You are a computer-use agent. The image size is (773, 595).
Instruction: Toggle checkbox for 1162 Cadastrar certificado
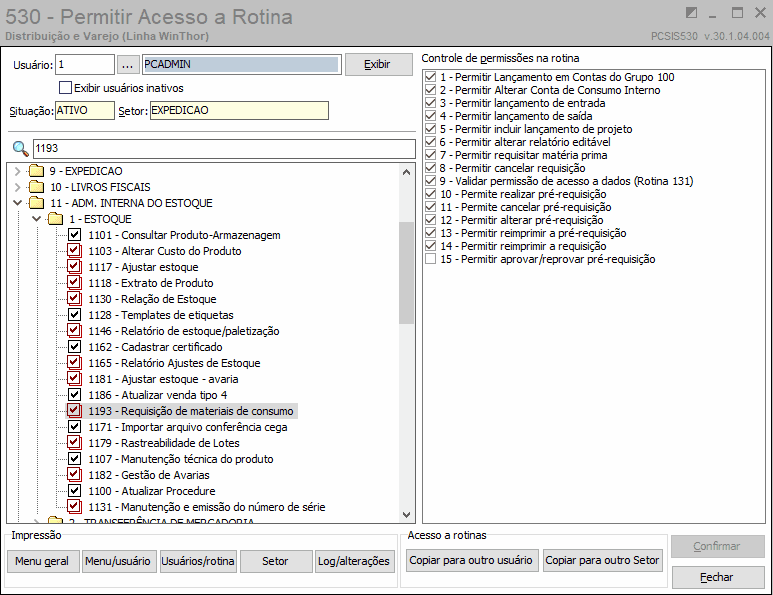(x=74, y=347)
